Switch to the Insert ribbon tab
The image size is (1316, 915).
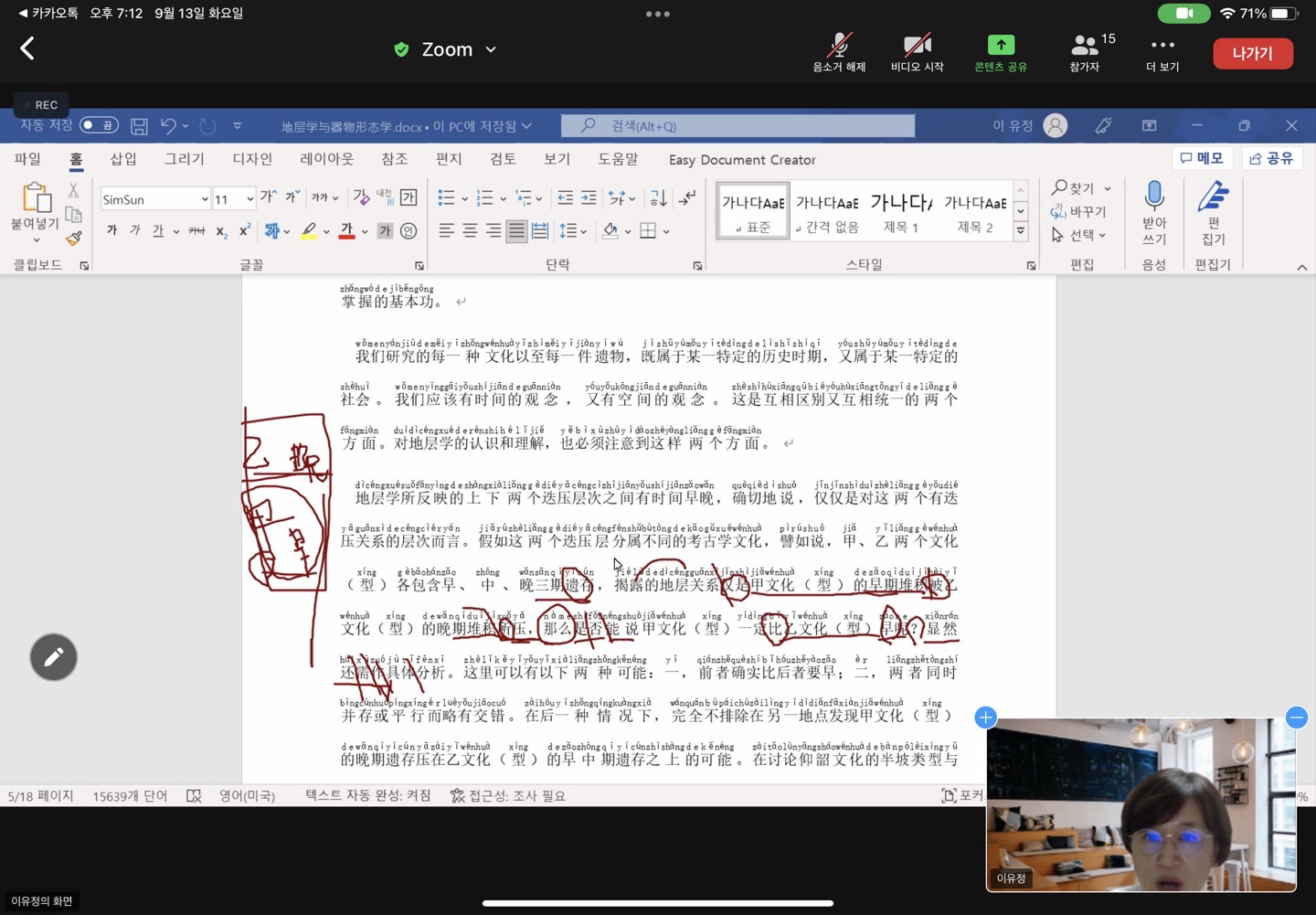pos(123,159)
